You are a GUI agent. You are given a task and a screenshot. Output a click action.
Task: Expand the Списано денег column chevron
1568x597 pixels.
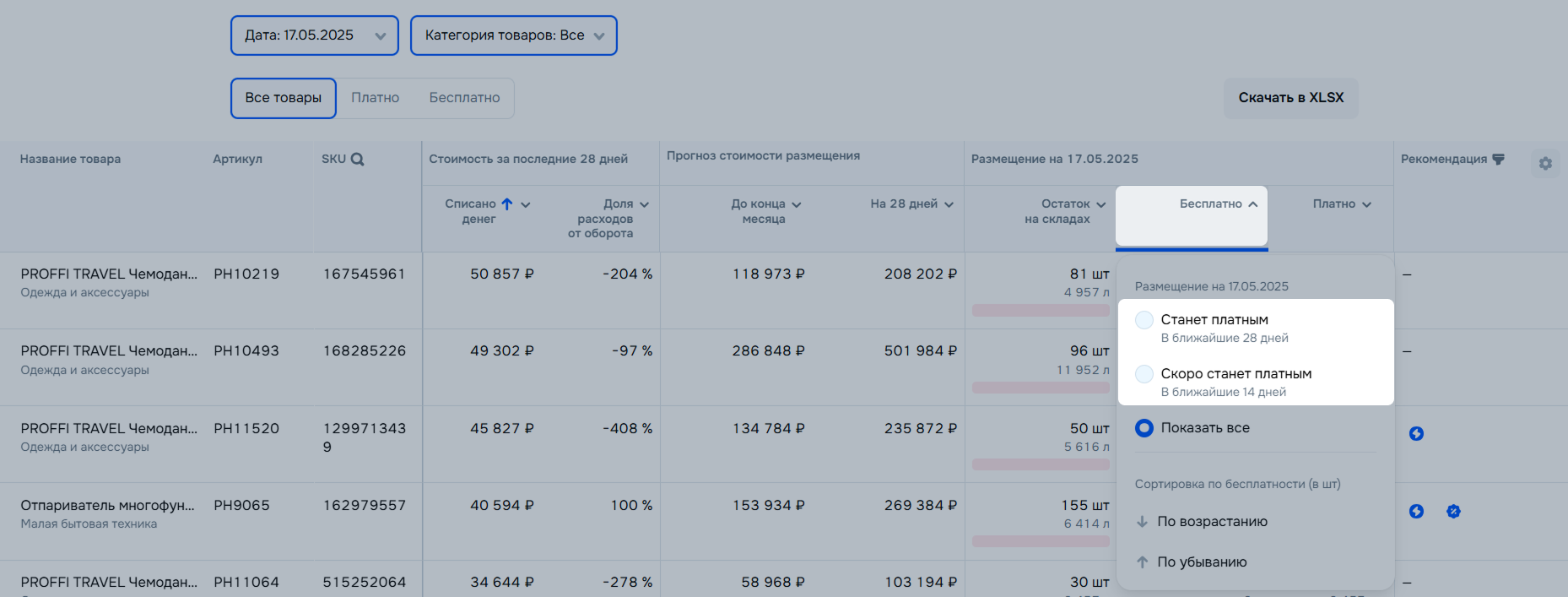point(526,204)
